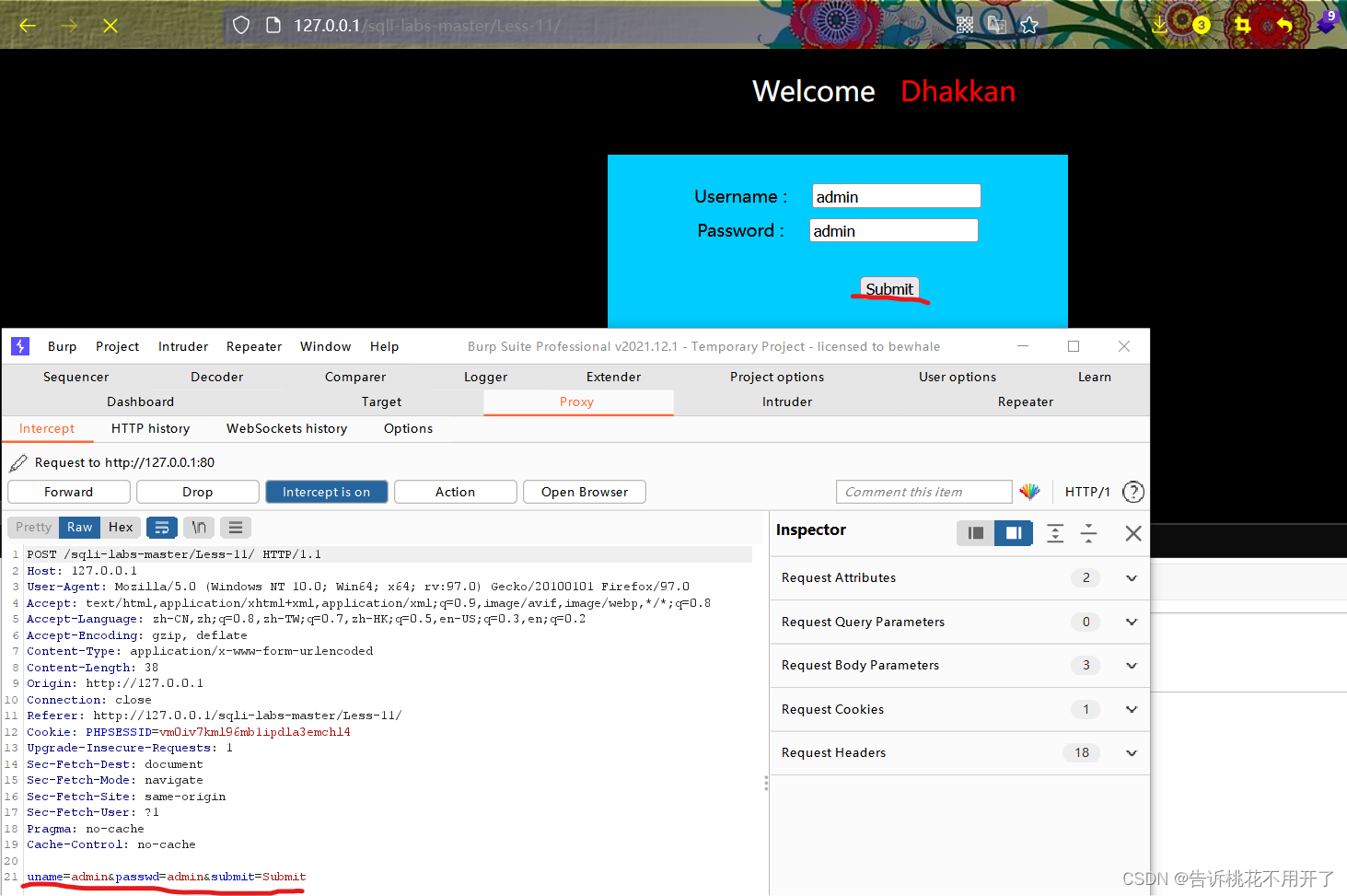Select the Hex view
The image size is (1347, 896).
coord(121,528)
